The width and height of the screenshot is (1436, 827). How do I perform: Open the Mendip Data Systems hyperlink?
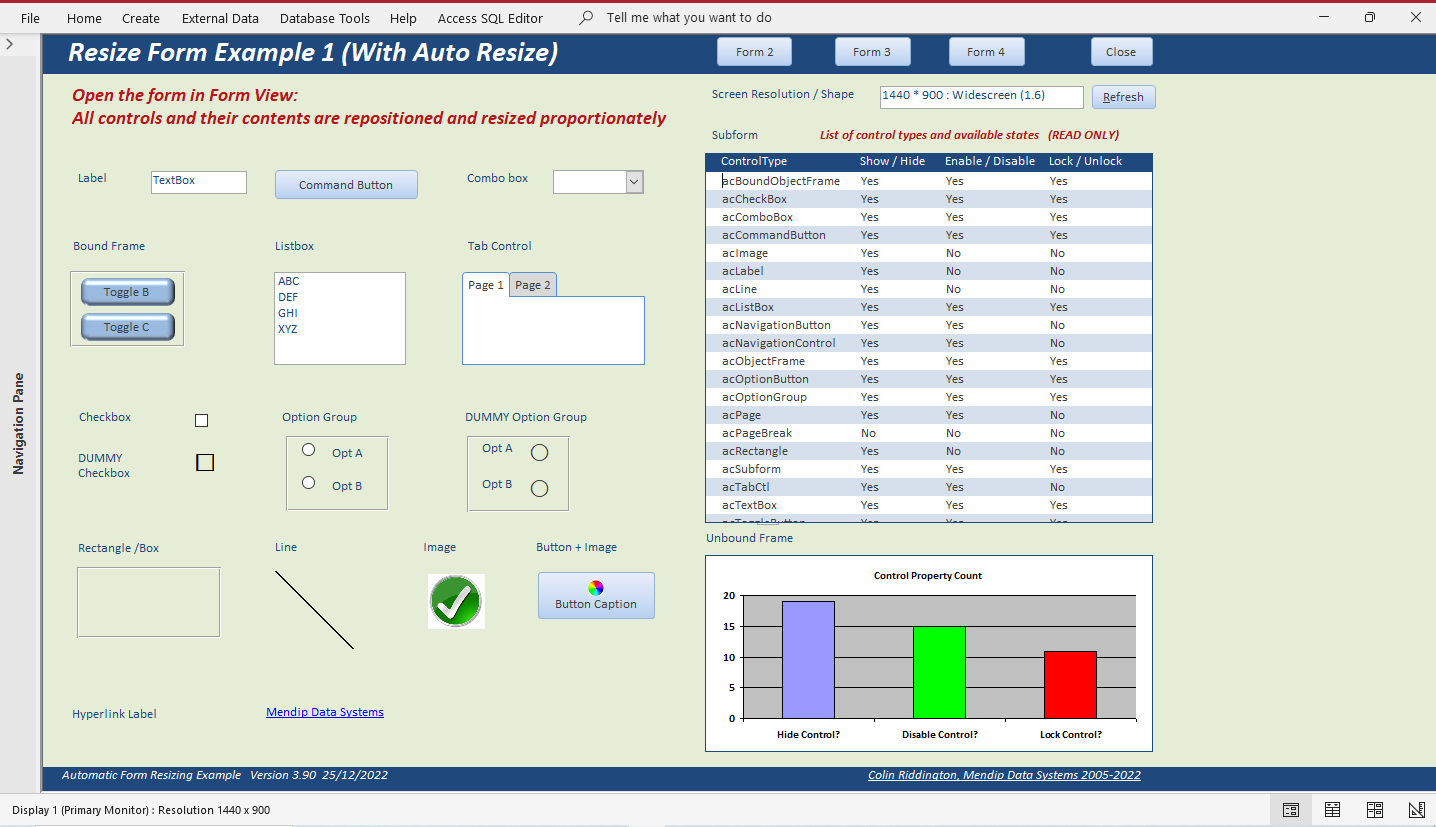(325, 712)
